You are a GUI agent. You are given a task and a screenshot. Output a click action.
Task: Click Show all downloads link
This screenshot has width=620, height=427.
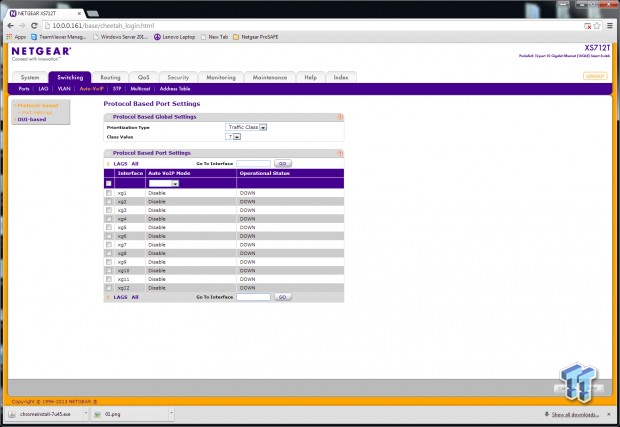tap(575, 414)
